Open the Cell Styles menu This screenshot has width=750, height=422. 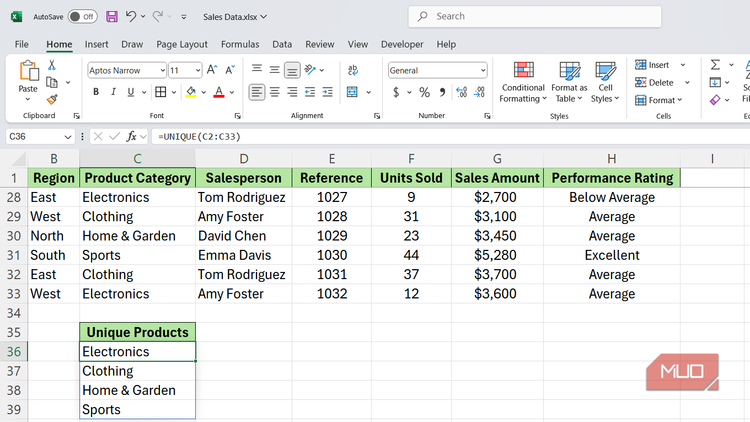(x=605, y=82)
